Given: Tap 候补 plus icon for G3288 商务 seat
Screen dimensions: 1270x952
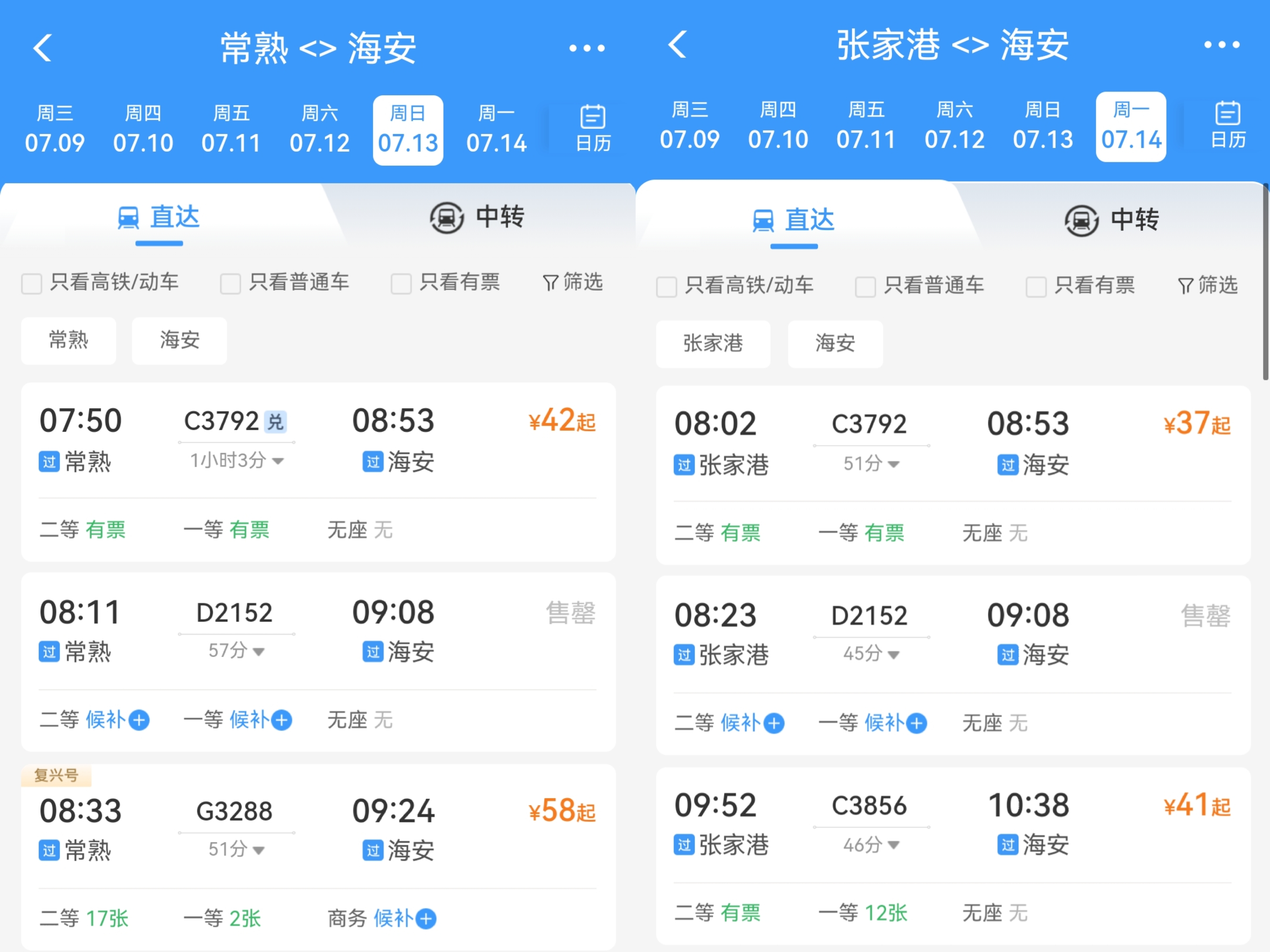Looking at the screenshot, I should tap(426, 919).
